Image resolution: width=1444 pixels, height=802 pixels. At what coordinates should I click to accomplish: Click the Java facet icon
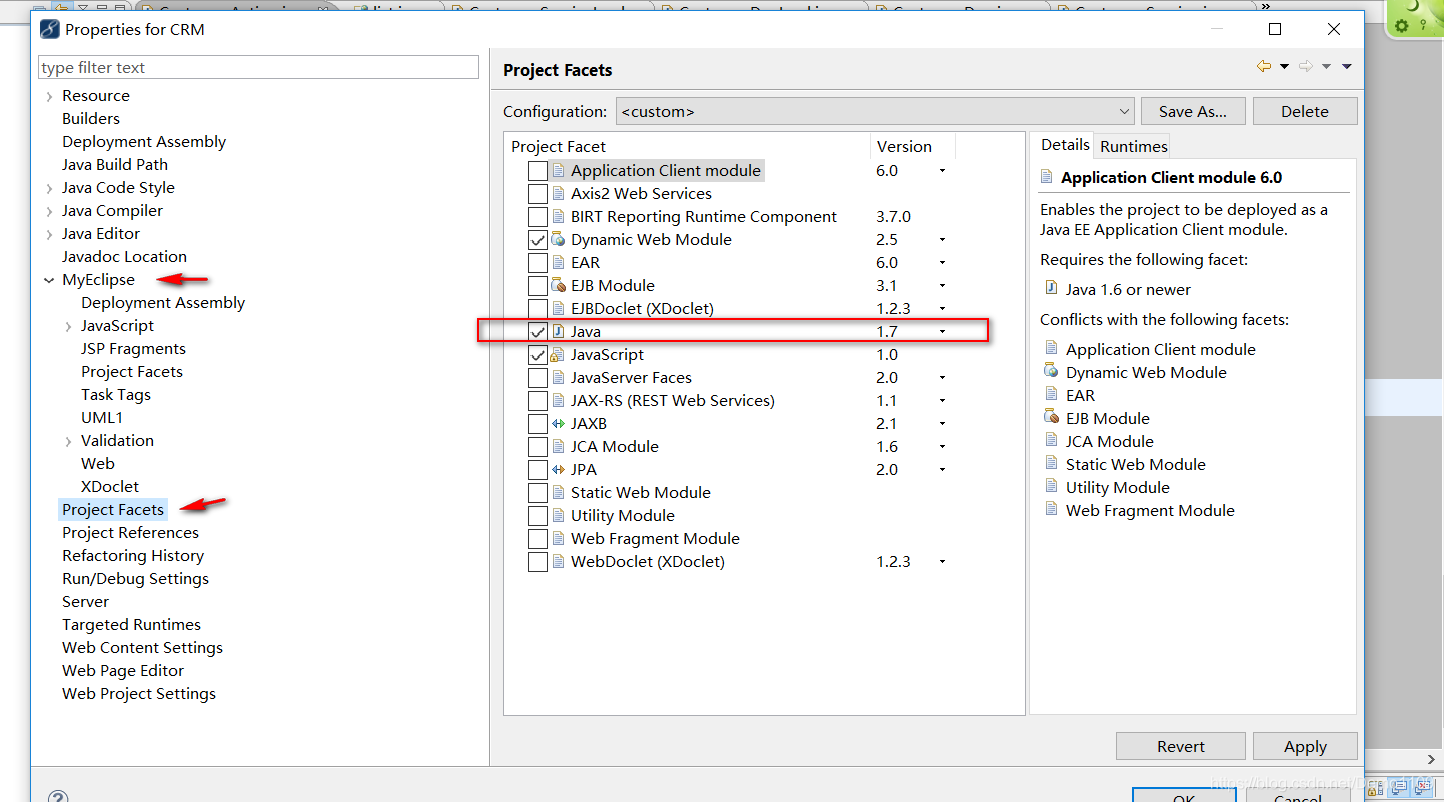tap(559, 331)
